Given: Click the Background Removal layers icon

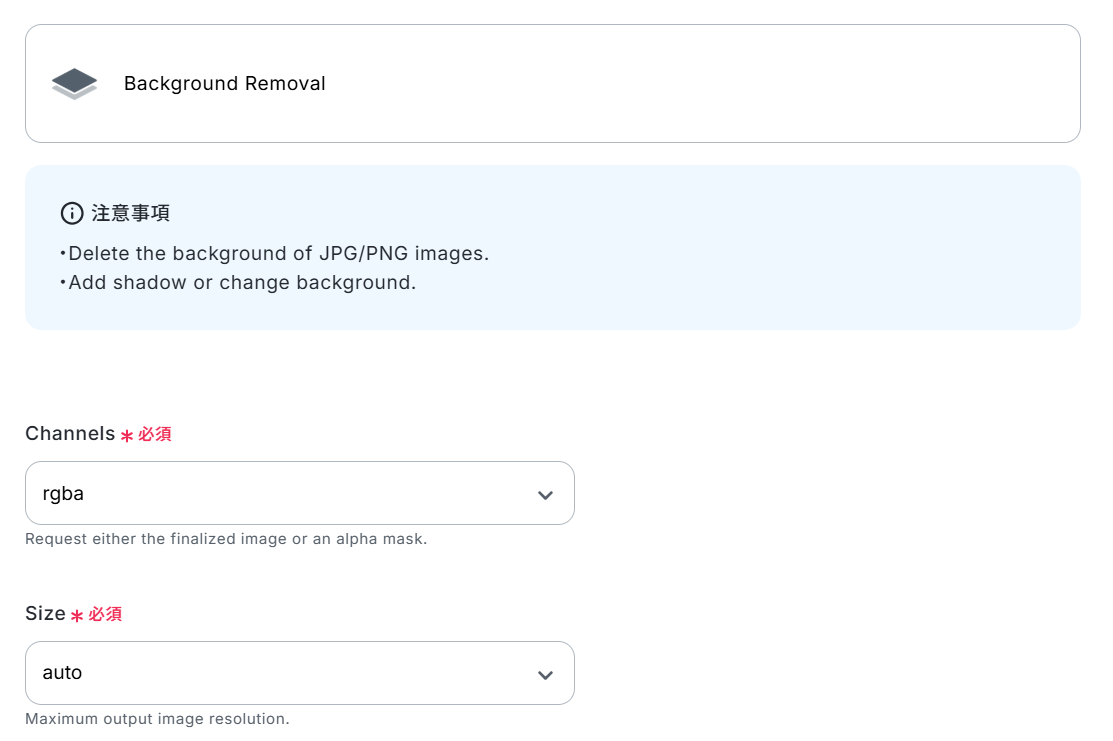Looking at the screenshot, I should pyautogui.click(x=74, y=84).
